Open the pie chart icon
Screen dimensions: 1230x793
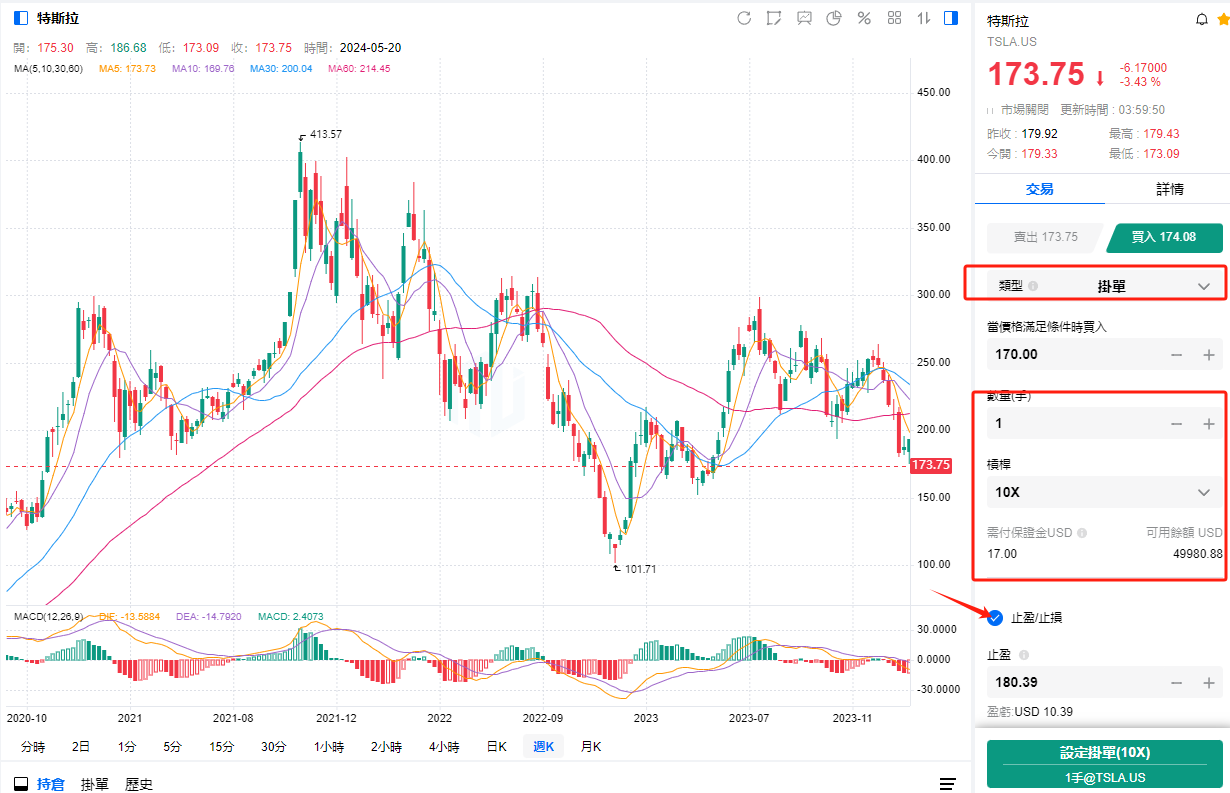(x=834, y=18)
